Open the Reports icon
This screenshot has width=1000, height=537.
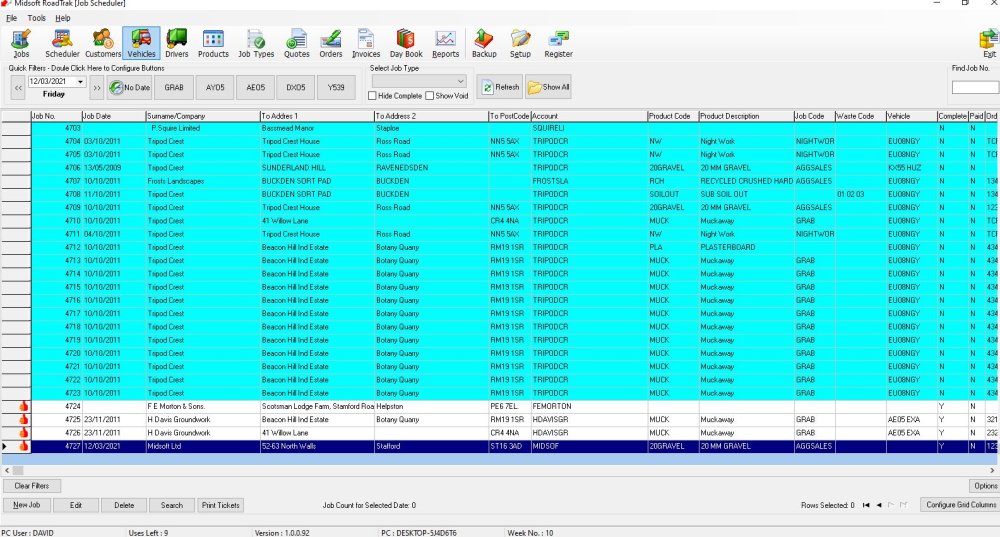[x=446, y=43]
